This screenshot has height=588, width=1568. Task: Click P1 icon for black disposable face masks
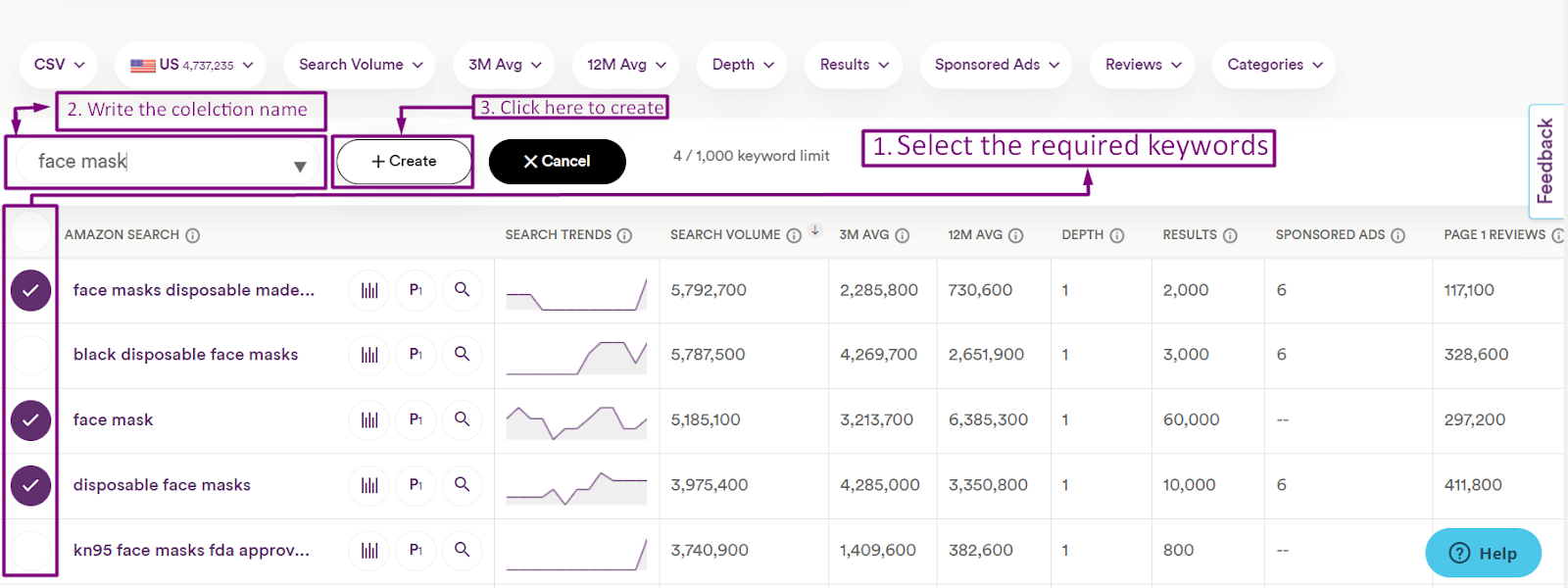click(x=416, y=355)
